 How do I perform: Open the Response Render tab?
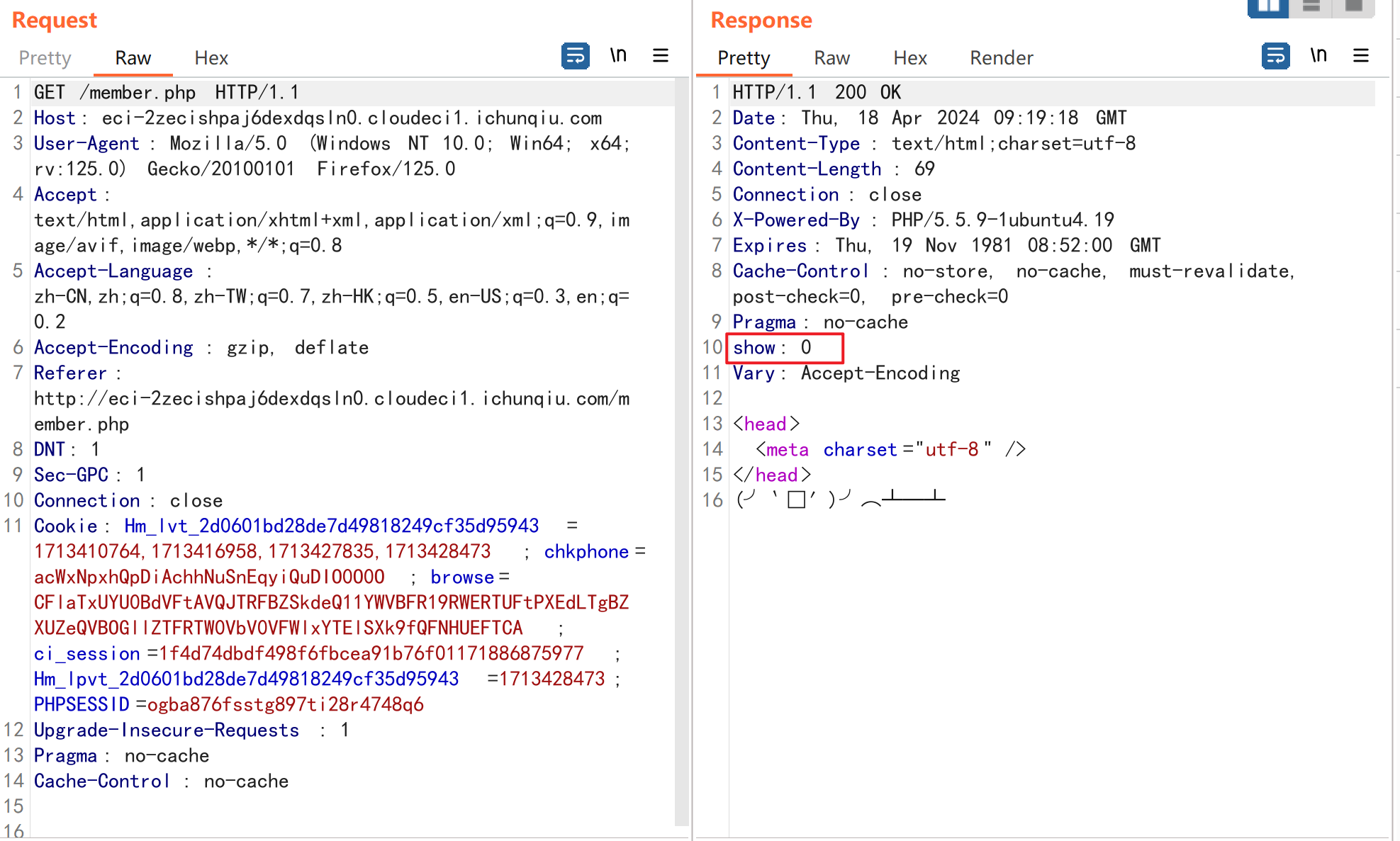pyautogui.click(x=1001, y=58)
